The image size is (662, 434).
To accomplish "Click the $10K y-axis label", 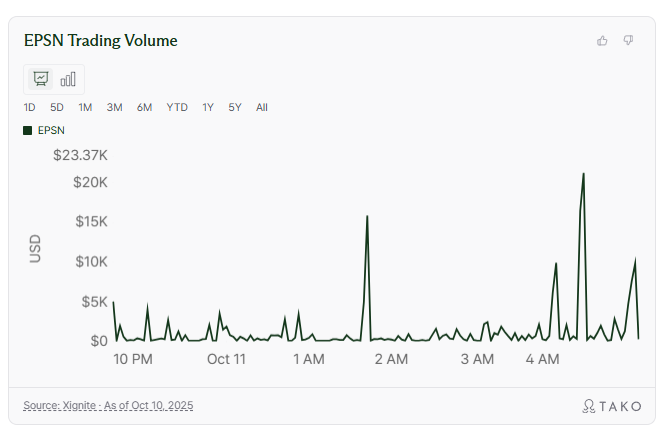I will point(91,262).
